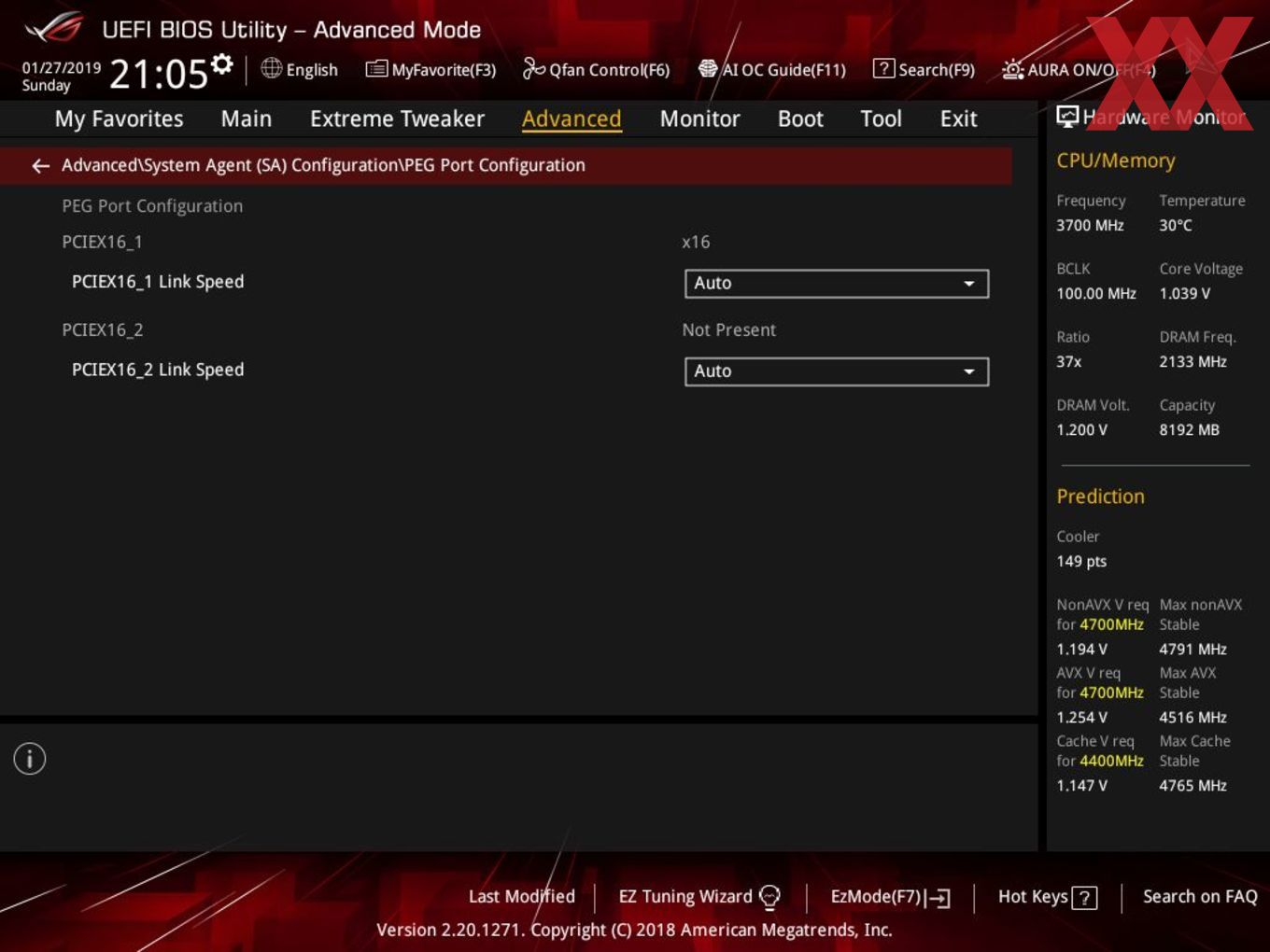Click the 4516 MHz max AVX value
Image resolution: width=1270 pixels, height=952 pixels.
1192,717
